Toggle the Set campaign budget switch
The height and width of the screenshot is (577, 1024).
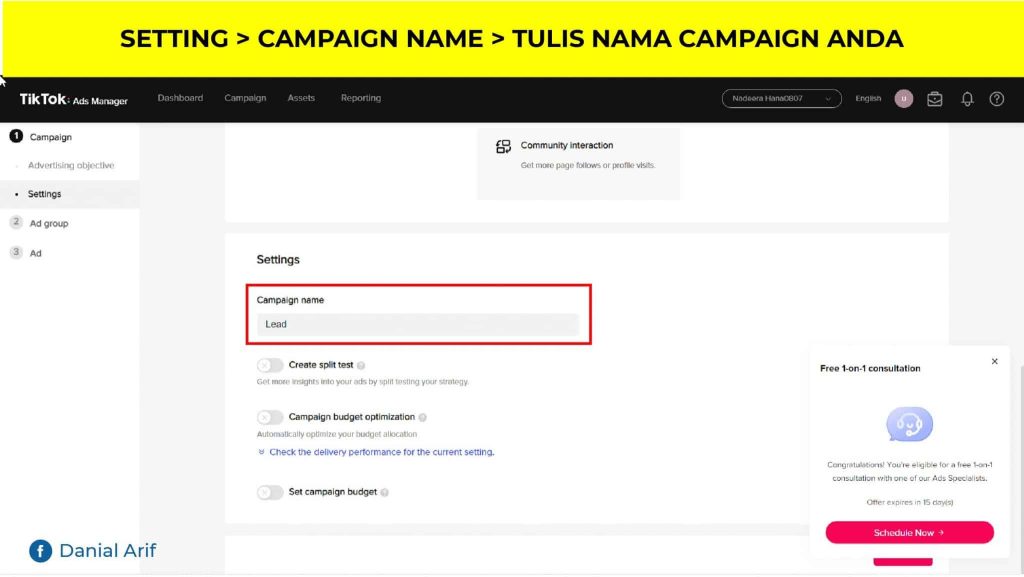[x=270, y=493]
